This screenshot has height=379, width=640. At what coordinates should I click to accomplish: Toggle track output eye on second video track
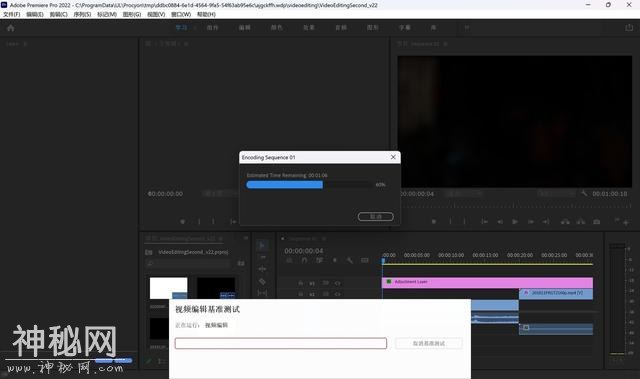click(338, 294)
